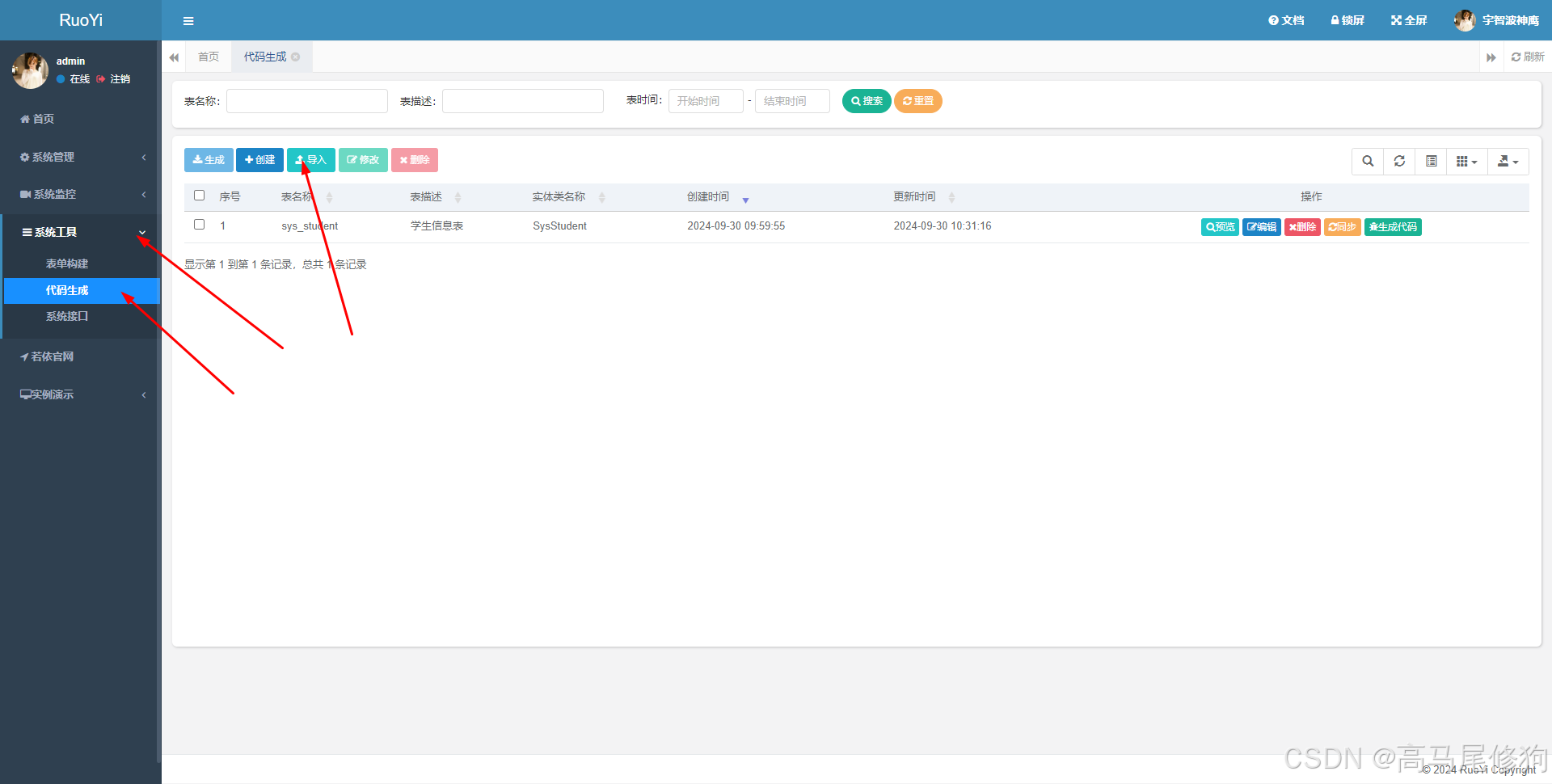Viewport: 1552px width, 784px height.
Task: Click row 删除 for sys_student
Action: (1302, 227)
